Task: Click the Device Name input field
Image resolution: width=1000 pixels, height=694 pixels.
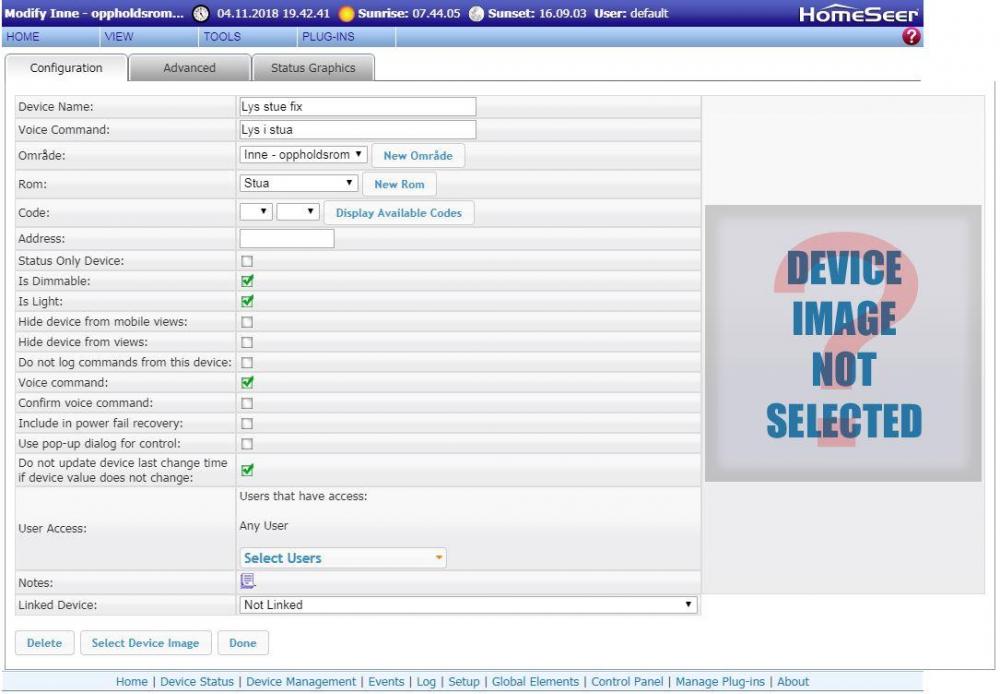Action: (357, 106)
